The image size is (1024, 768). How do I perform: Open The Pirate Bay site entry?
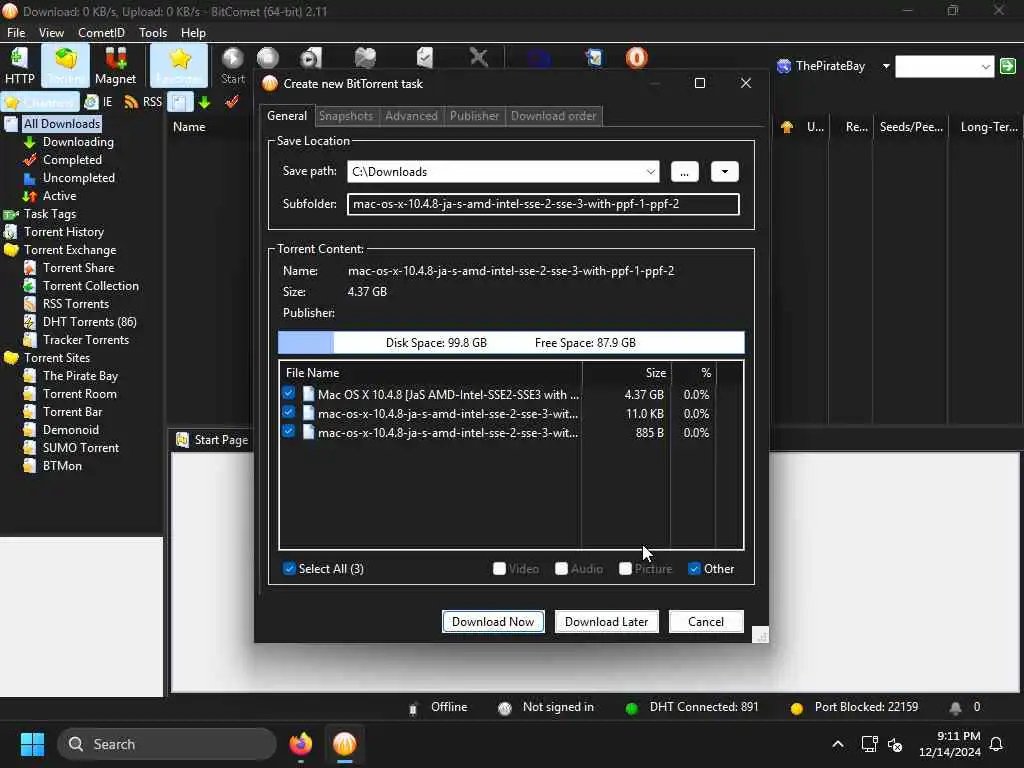click(80, 376)
